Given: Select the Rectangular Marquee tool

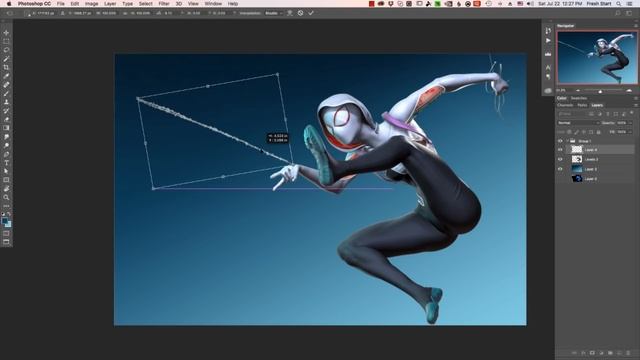Looking at the screenshot, I should [x=6, y=41].
